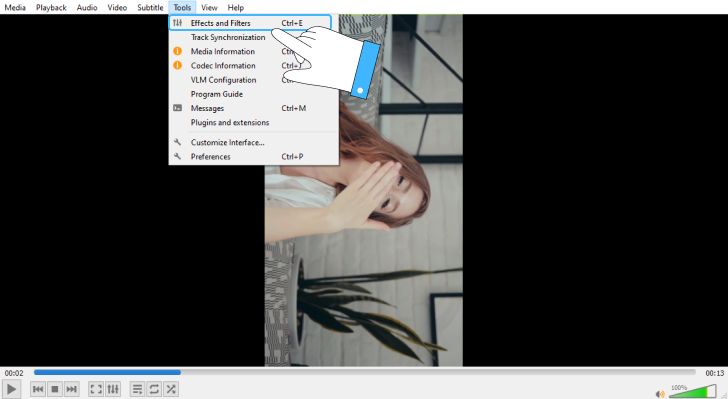Click the Preferences wrench icon
The width and height of the screenshot is (728, 399).
click(x=177, y=157)
